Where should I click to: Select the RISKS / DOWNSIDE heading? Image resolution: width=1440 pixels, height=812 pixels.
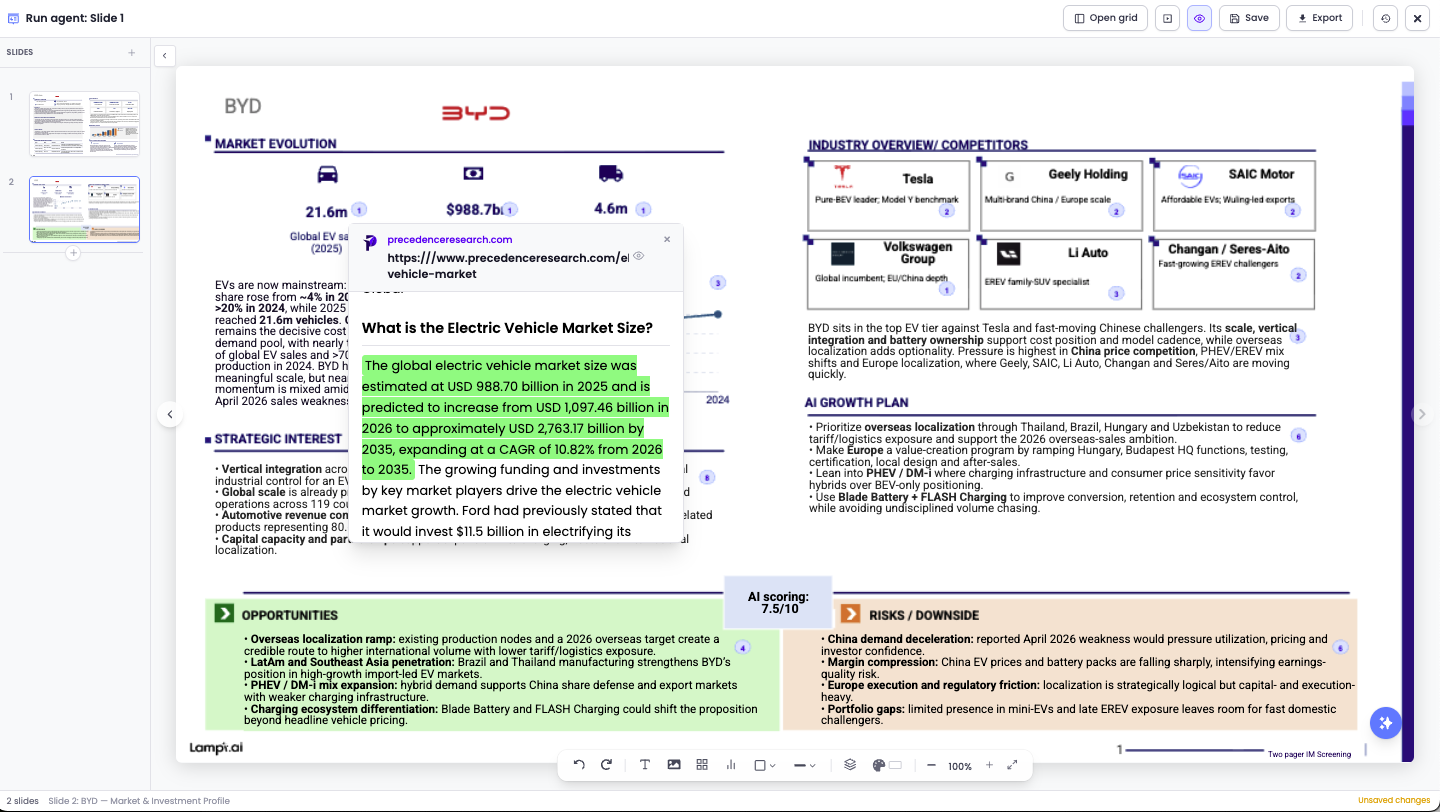924,615
